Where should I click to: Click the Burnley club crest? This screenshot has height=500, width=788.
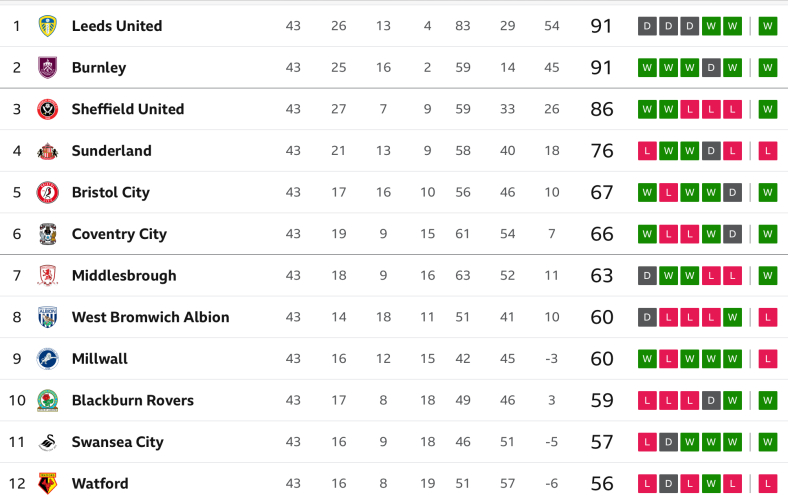pyautogui.click(x=48, y=67)
